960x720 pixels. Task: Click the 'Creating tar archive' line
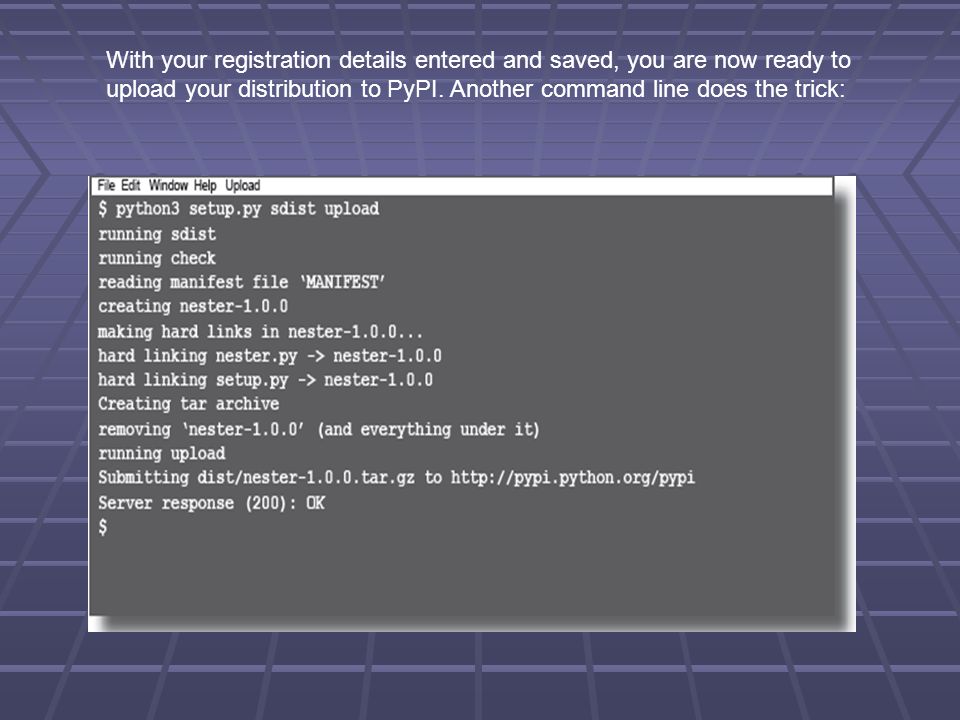pos(189,404)
